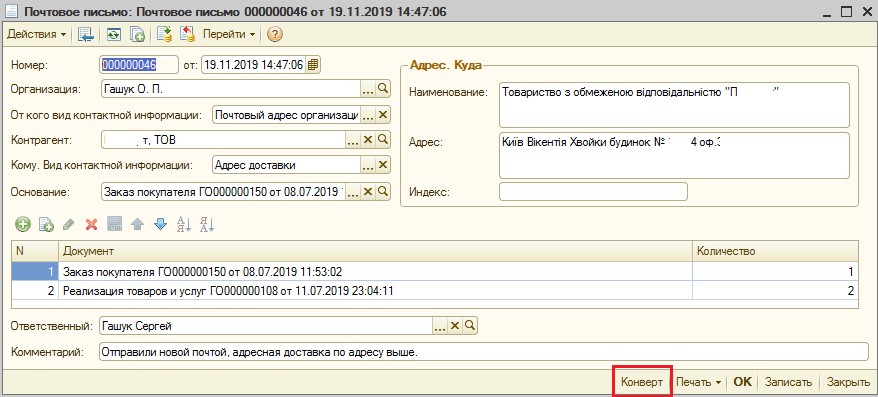Screen dimensions: 878x397
Task: Clear the Контрагент field with X
Action: [368, 139]
